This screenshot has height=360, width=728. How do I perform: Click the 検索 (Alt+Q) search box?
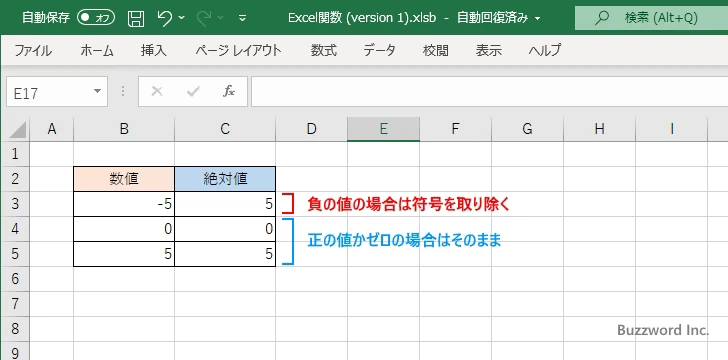pyautogui.click(x=651, y=18)
